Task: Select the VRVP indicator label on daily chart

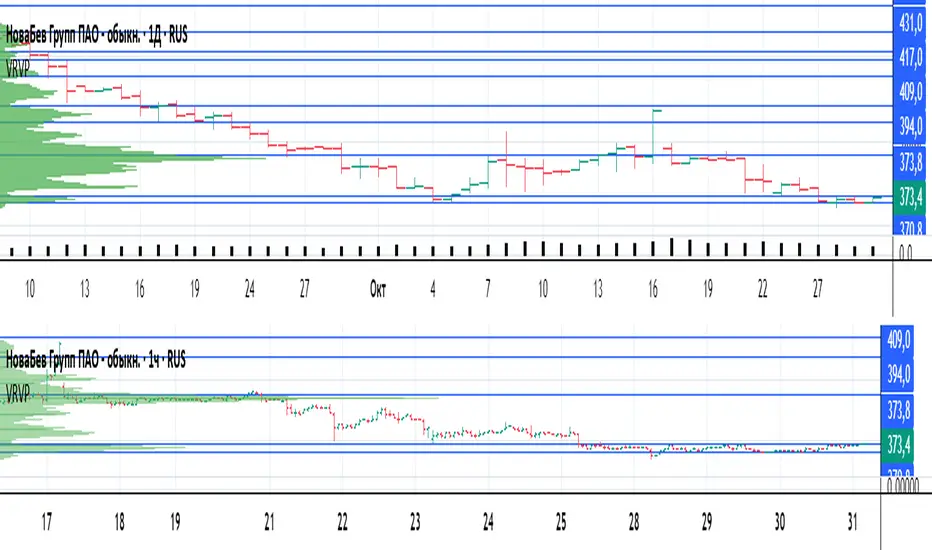Action: point(18,69)
